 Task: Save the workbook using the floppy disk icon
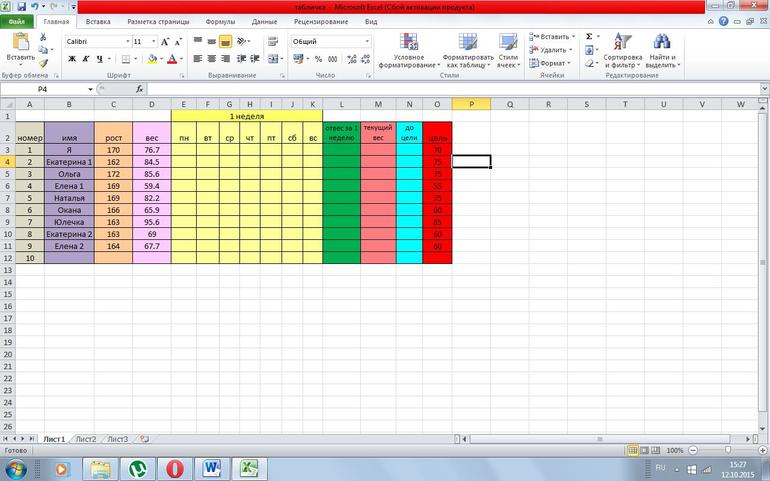click(21, 6)
